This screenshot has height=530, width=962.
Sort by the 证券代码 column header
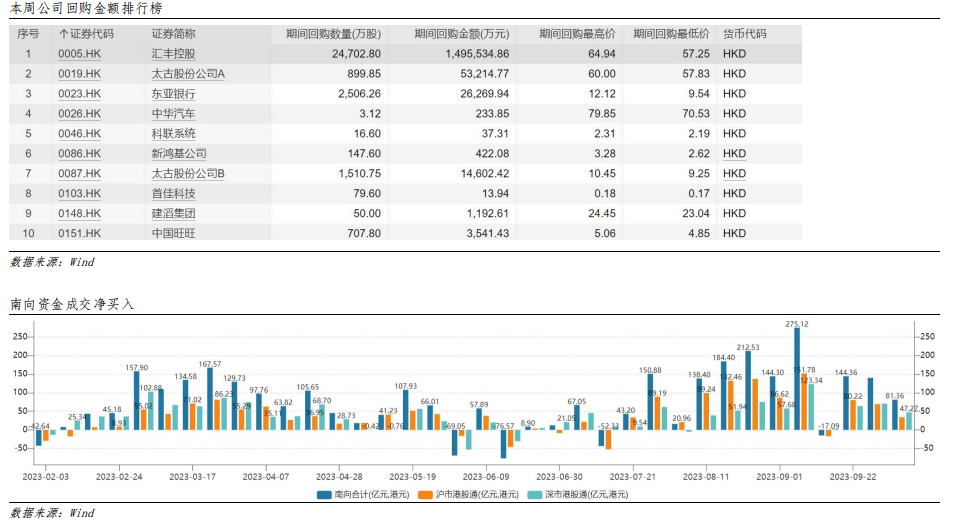click(87, 34)
